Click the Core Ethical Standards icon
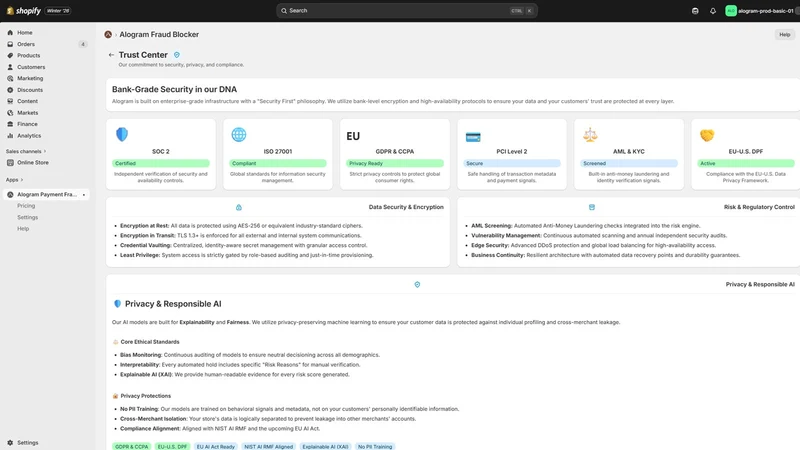800x450 pixels. [115, 342]
